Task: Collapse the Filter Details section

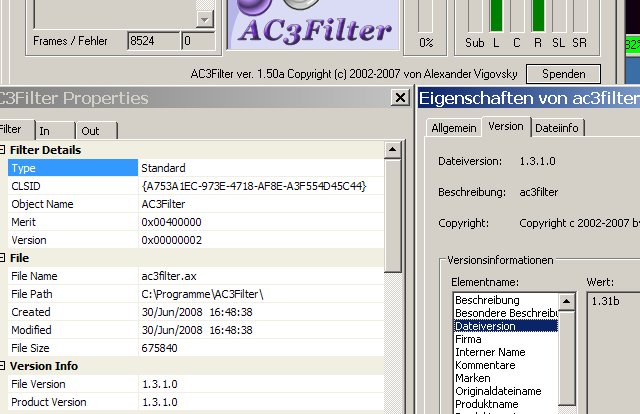Action: (2, 149)
